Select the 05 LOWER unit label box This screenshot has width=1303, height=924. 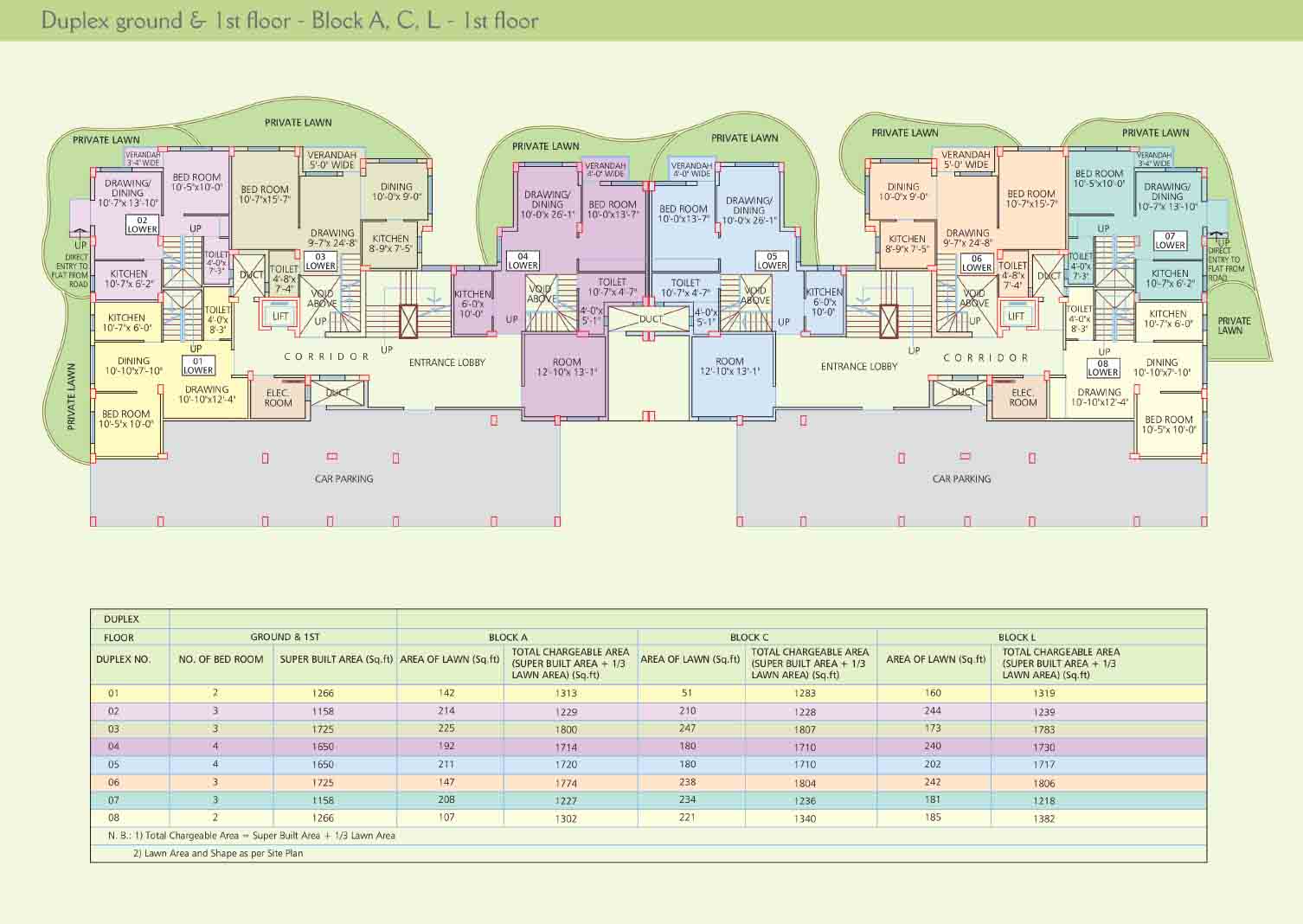tap(772, 261)
